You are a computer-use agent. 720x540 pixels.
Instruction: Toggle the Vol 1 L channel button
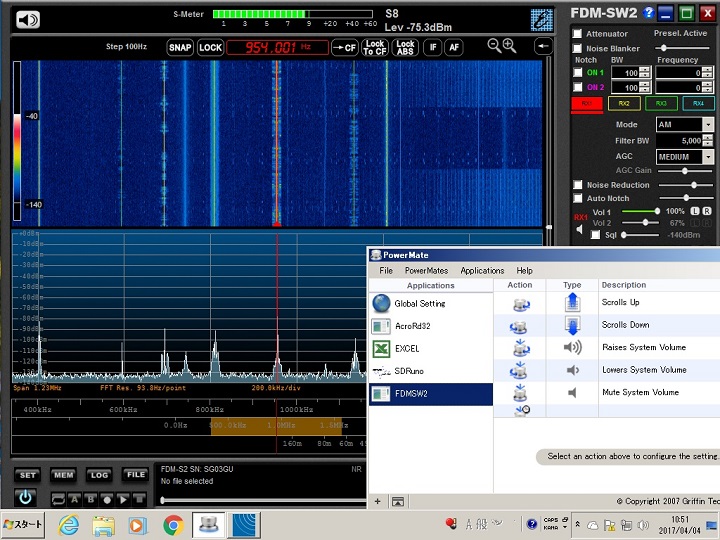(x=695, y=211)
